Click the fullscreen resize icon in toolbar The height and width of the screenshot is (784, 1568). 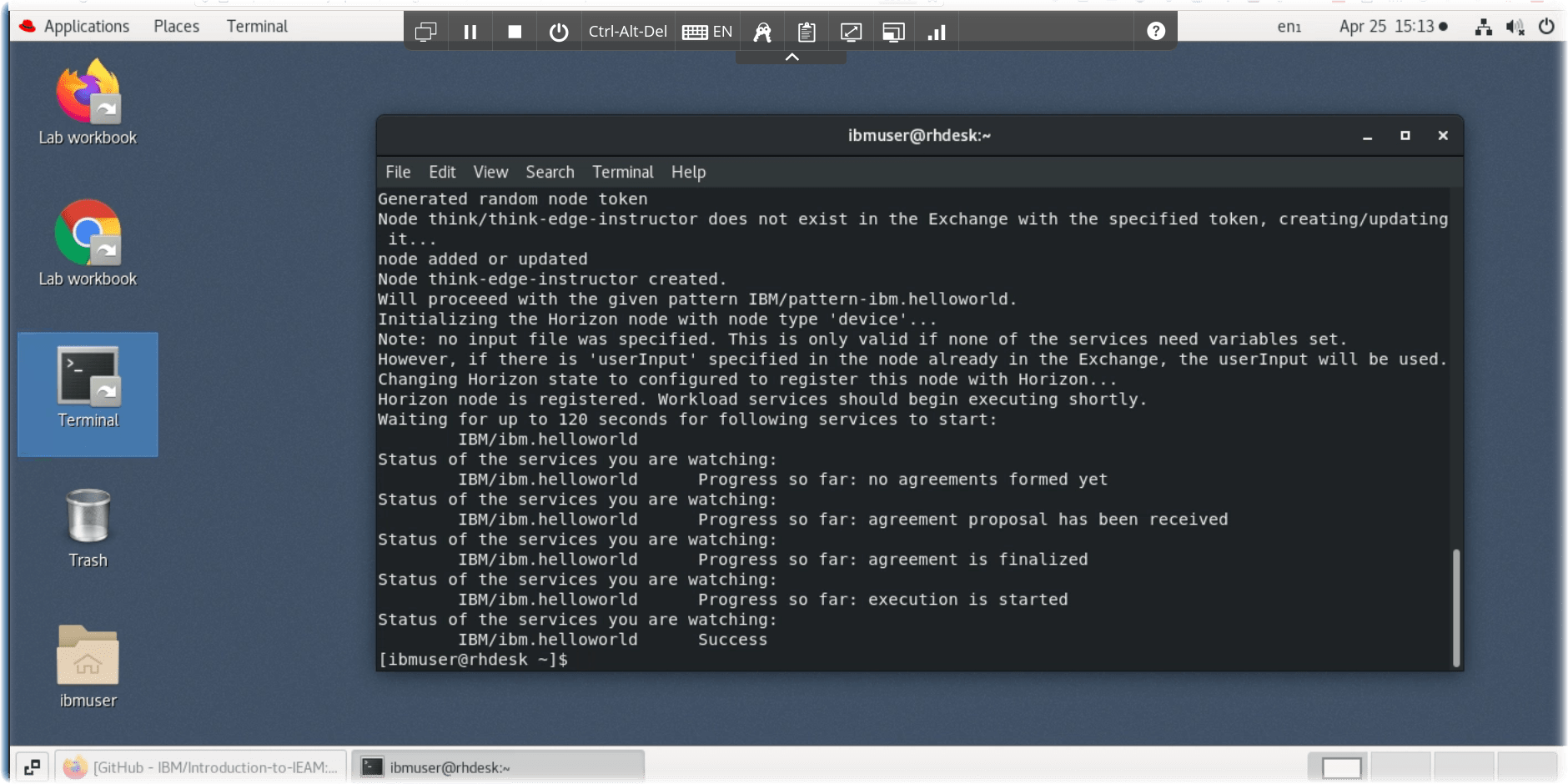[851, 32]
